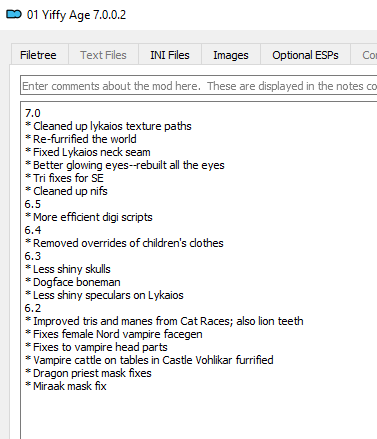This screenshot has height=439, width=377.
Task: Click the '01 Yiffy Age 7.0.0.2' window title
Action: pos(76,15)
